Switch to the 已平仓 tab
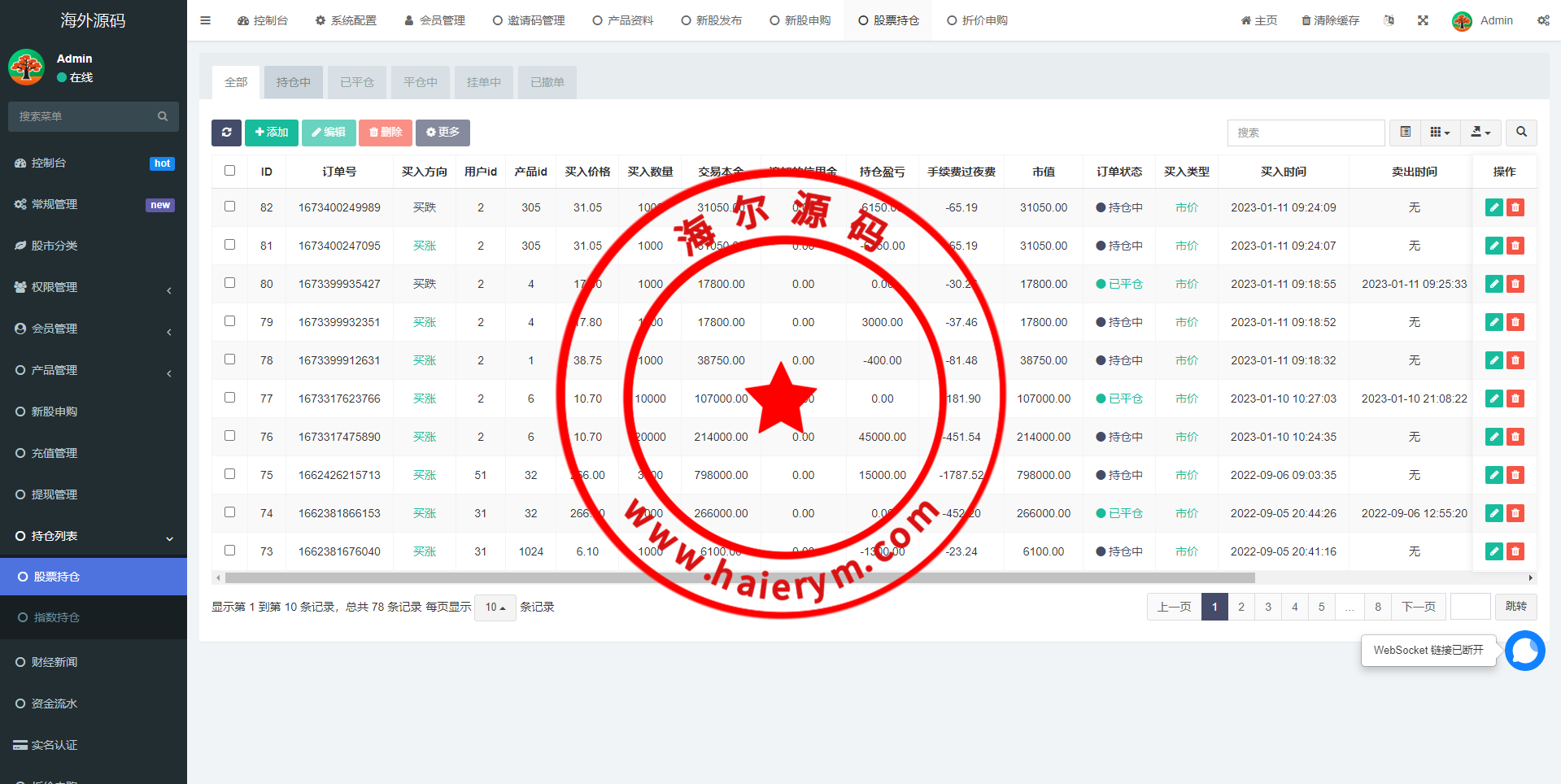This screenshot has width=1561, height=784. point(356,82)
